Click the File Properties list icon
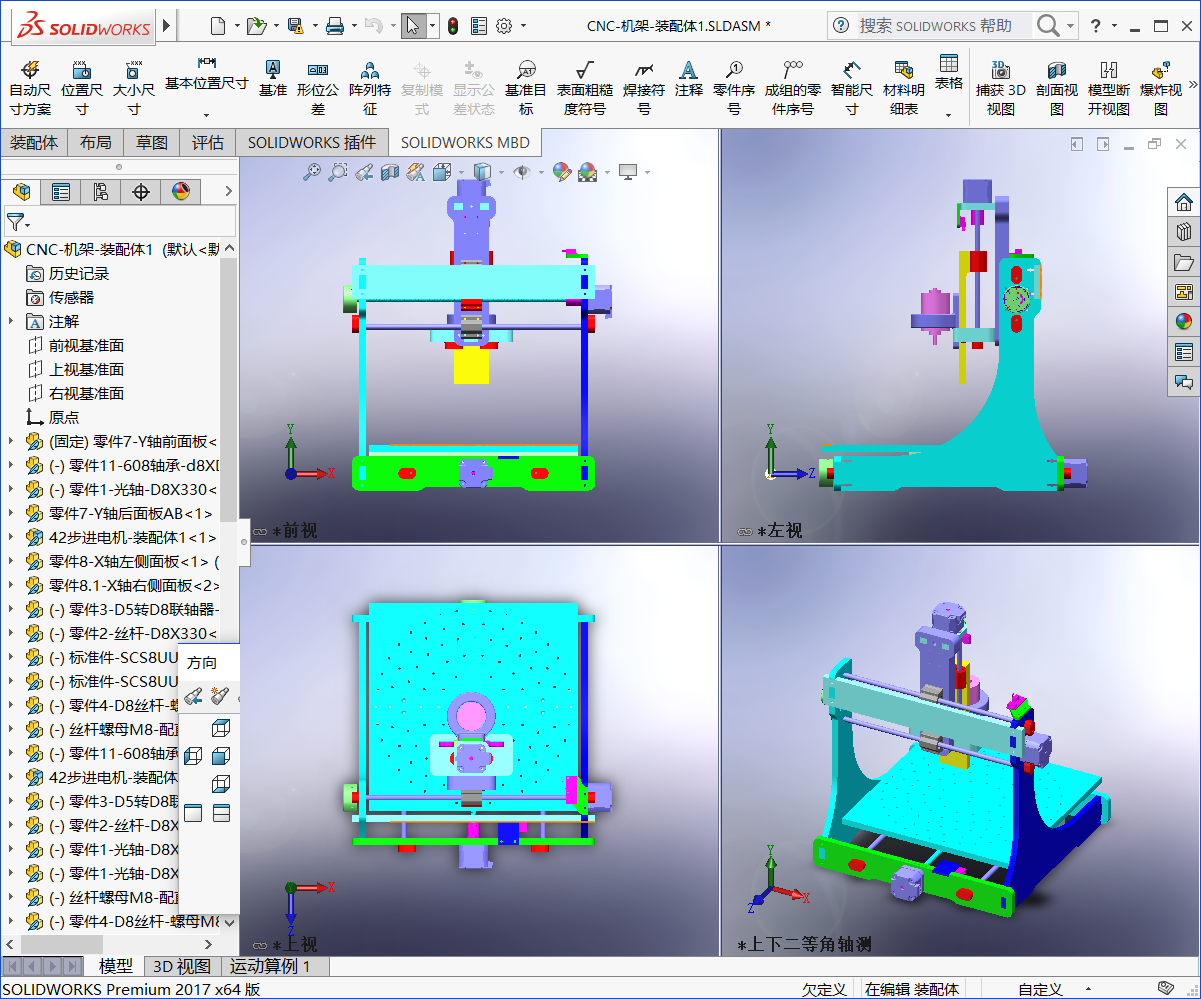 click(478, 25)
